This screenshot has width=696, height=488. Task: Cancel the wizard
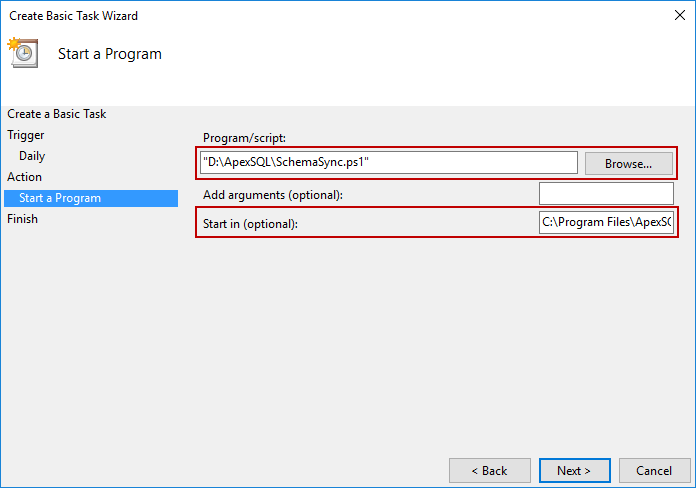pos(655,470)
